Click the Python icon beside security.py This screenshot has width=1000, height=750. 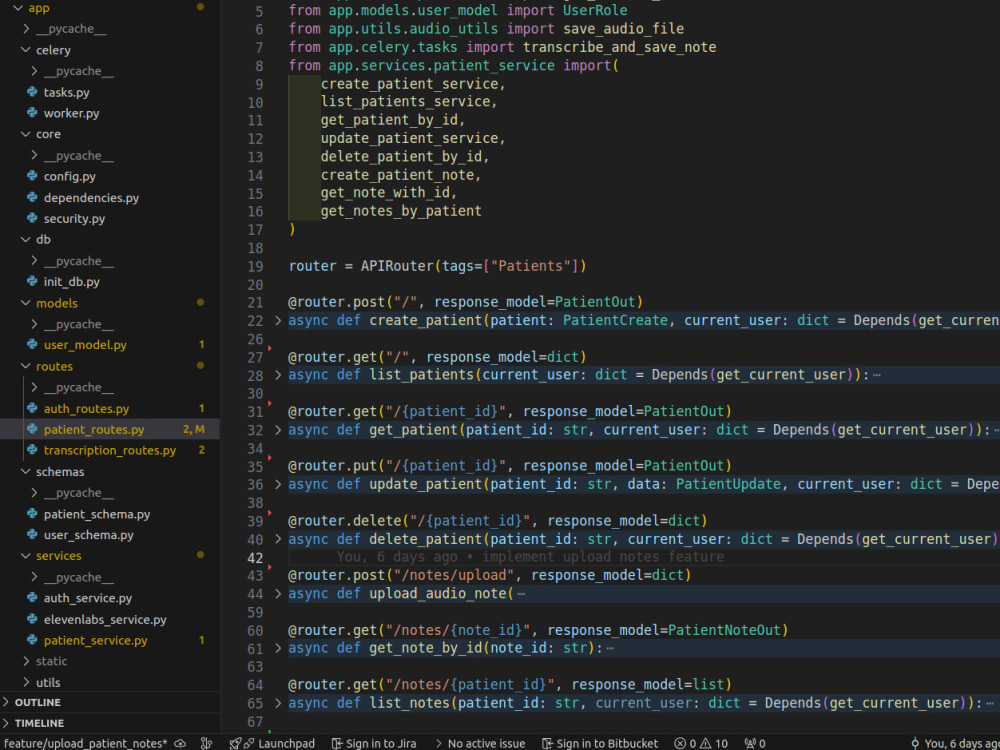point(32,218)
